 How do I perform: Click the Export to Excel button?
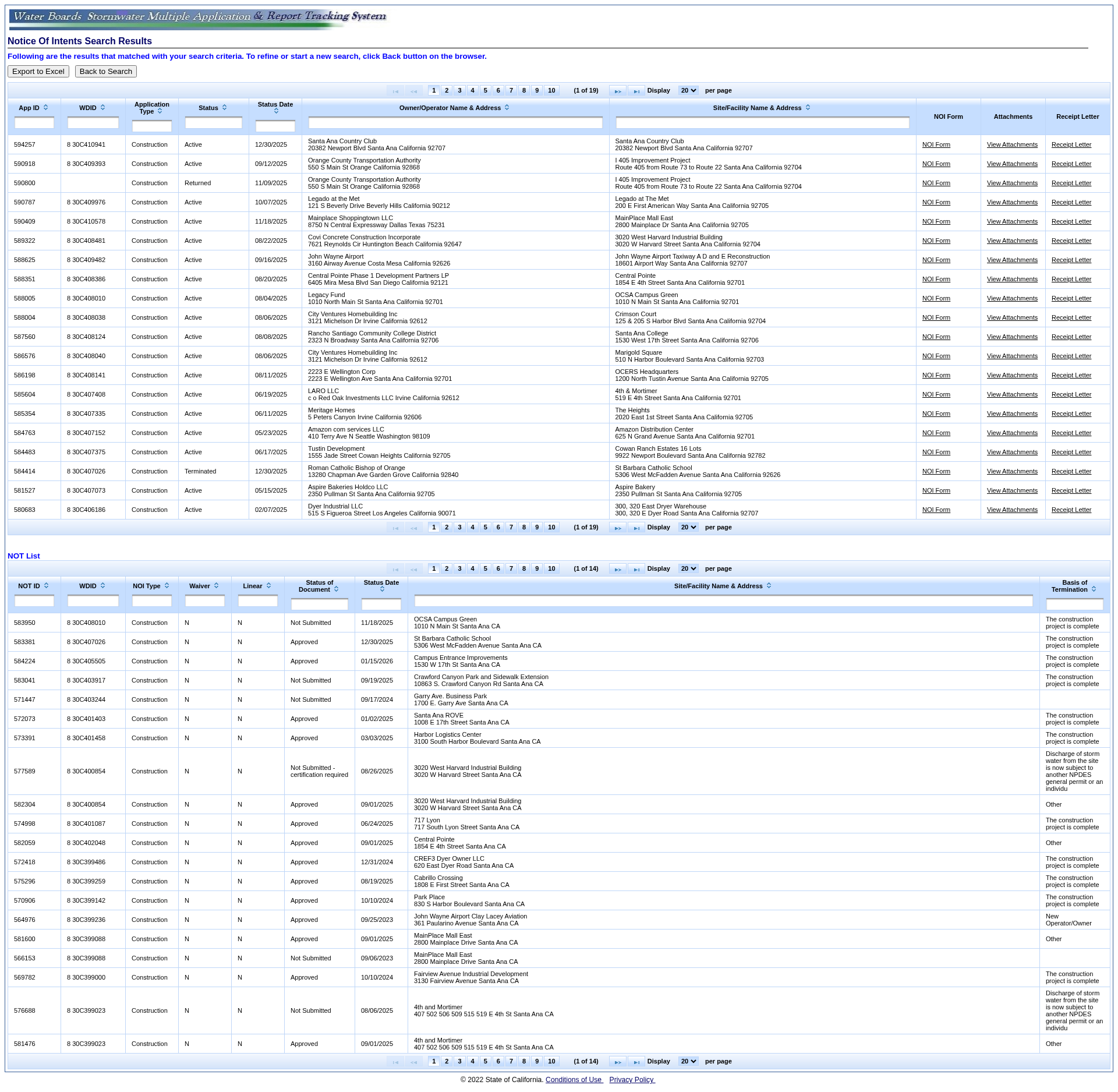pyautogui.click(x=38, y=72)
